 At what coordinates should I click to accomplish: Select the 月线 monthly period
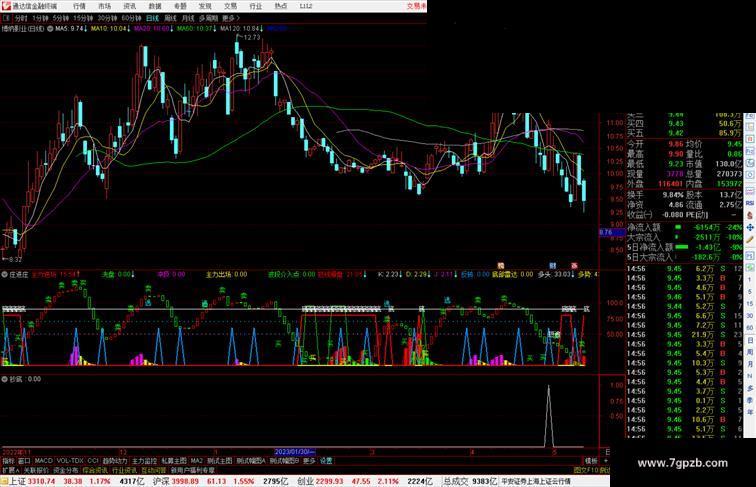pos(188,18)
